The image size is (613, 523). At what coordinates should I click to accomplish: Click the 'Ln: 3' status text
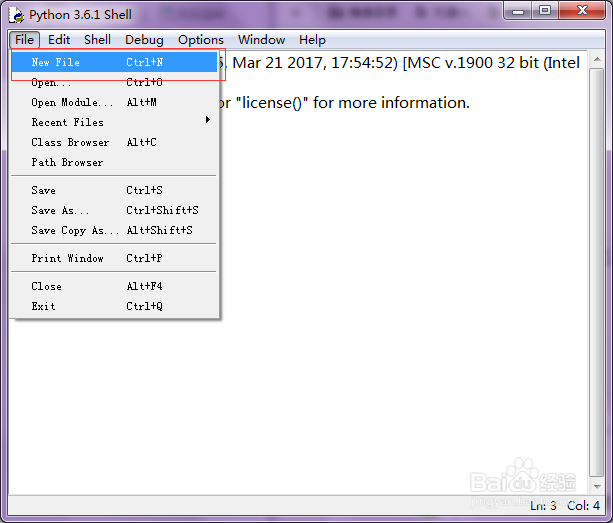[543, 506]
